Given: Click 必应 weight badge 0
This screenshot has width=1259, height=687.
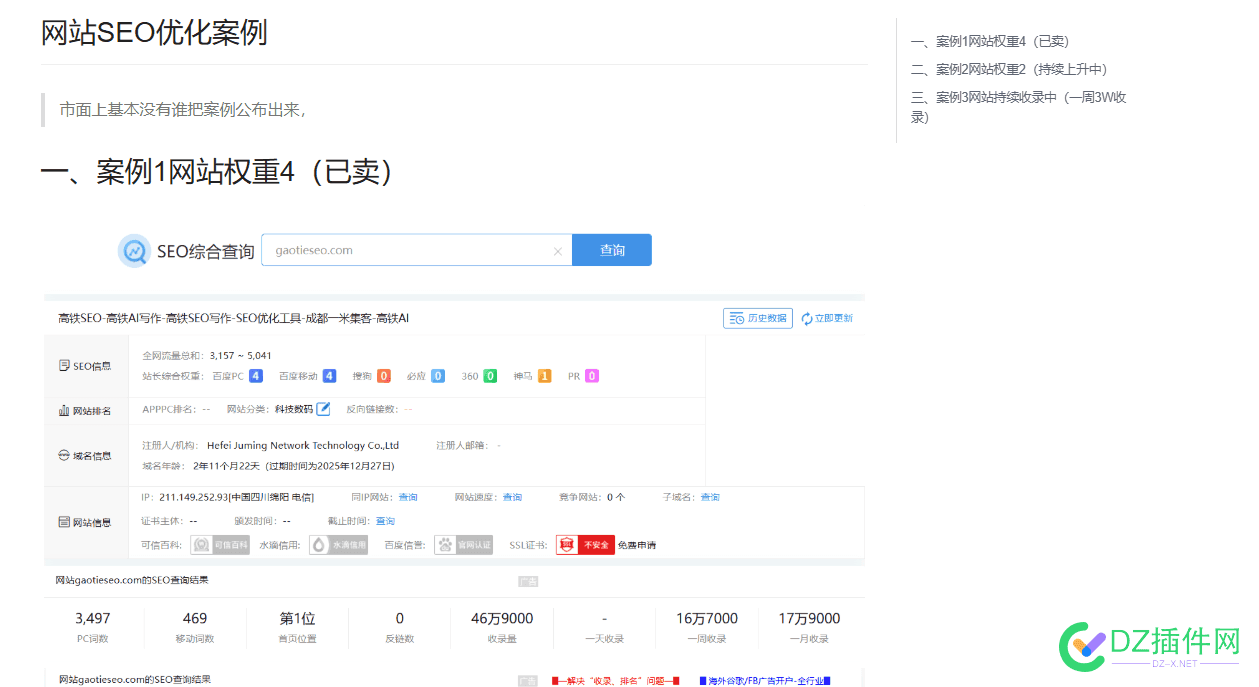Looking at the screenshot, I should 438,376.
